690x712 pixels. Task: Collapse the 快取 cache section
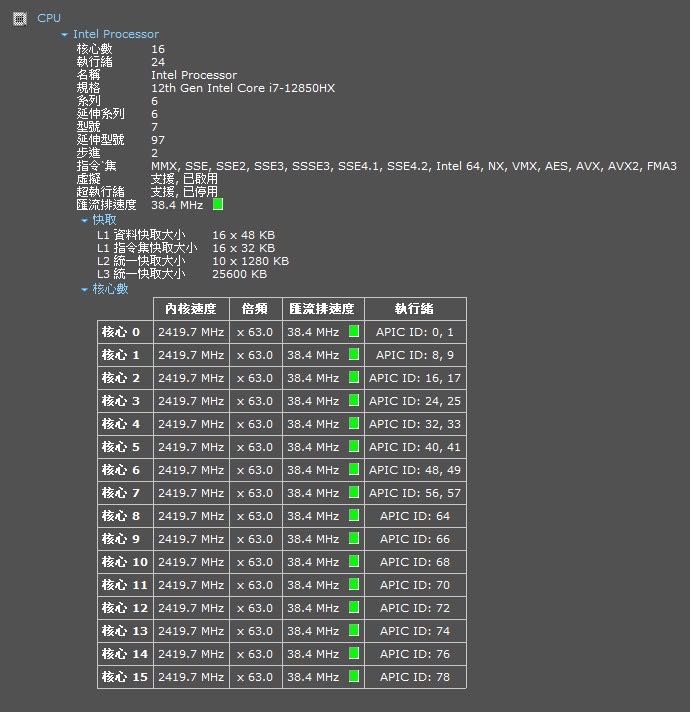coord(84,220)
